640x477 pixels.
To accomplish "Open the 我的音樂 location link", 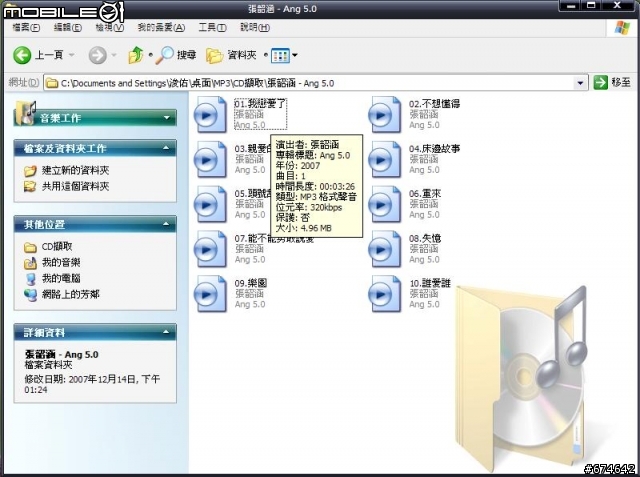I will click(61, 262).
